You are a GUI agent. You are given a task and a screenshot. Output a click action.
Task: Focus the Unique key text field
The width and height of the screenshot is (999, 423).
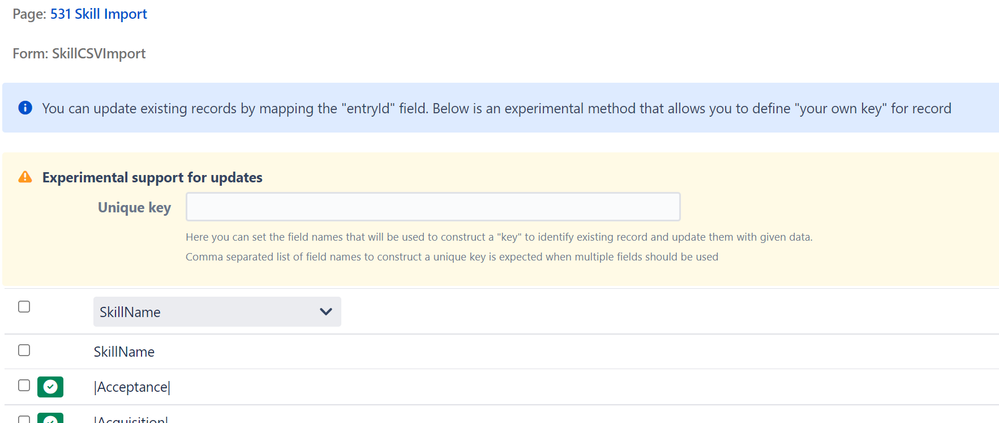point(433,207)
